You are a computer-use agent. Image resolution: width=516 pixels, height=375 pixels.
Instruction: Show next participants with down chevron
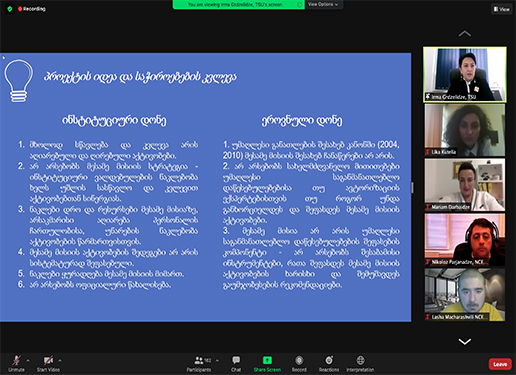[465, 342]
